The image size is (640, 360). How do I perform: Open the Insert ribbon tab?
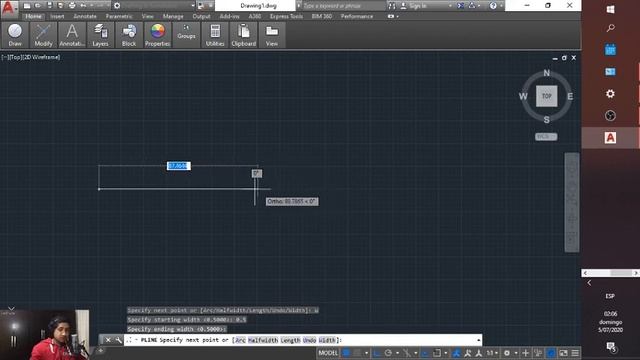coord(57,16)
